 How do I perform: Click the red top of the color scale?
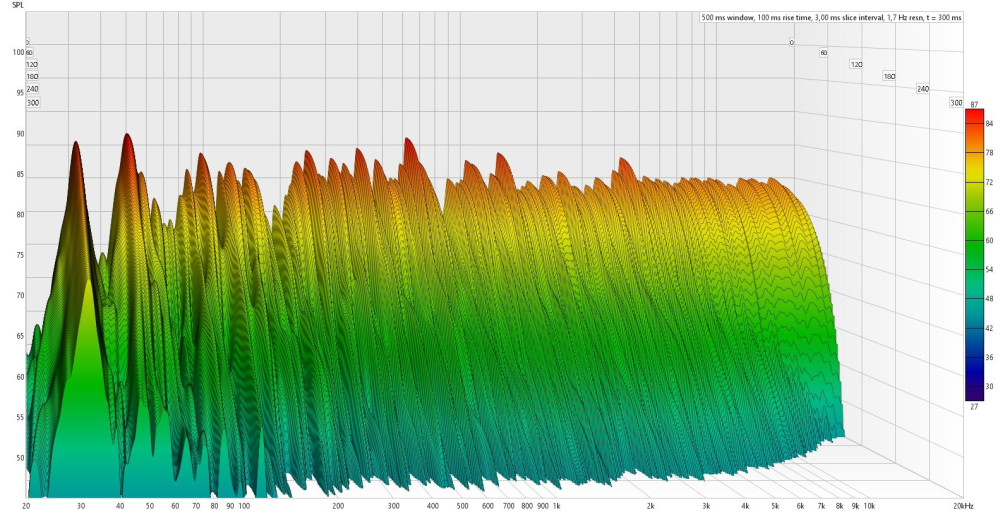(974, 113)
